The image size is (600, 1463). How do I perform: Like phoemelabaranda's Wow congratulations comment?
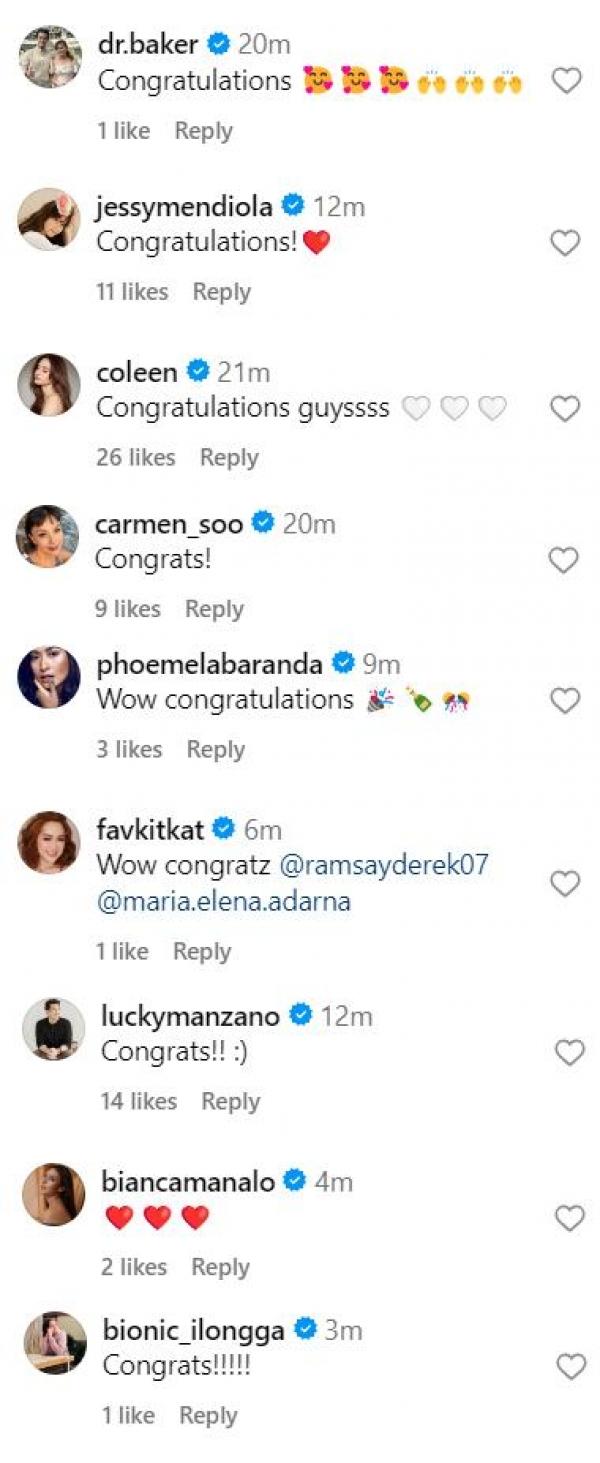[x=565, y=701]
